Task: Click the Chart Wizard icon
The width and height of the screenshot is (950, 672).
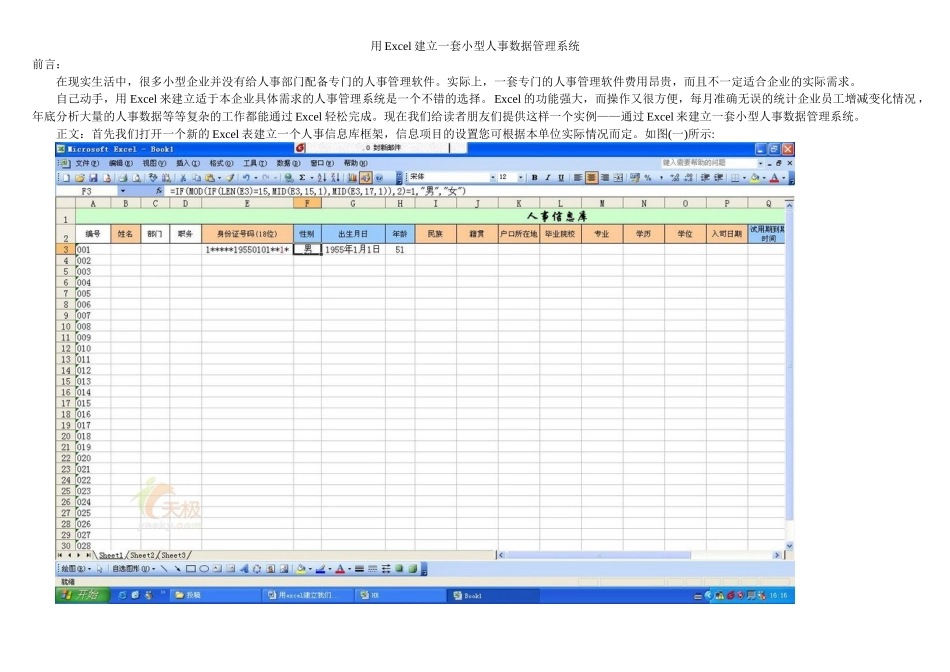Action: (352, 178)
